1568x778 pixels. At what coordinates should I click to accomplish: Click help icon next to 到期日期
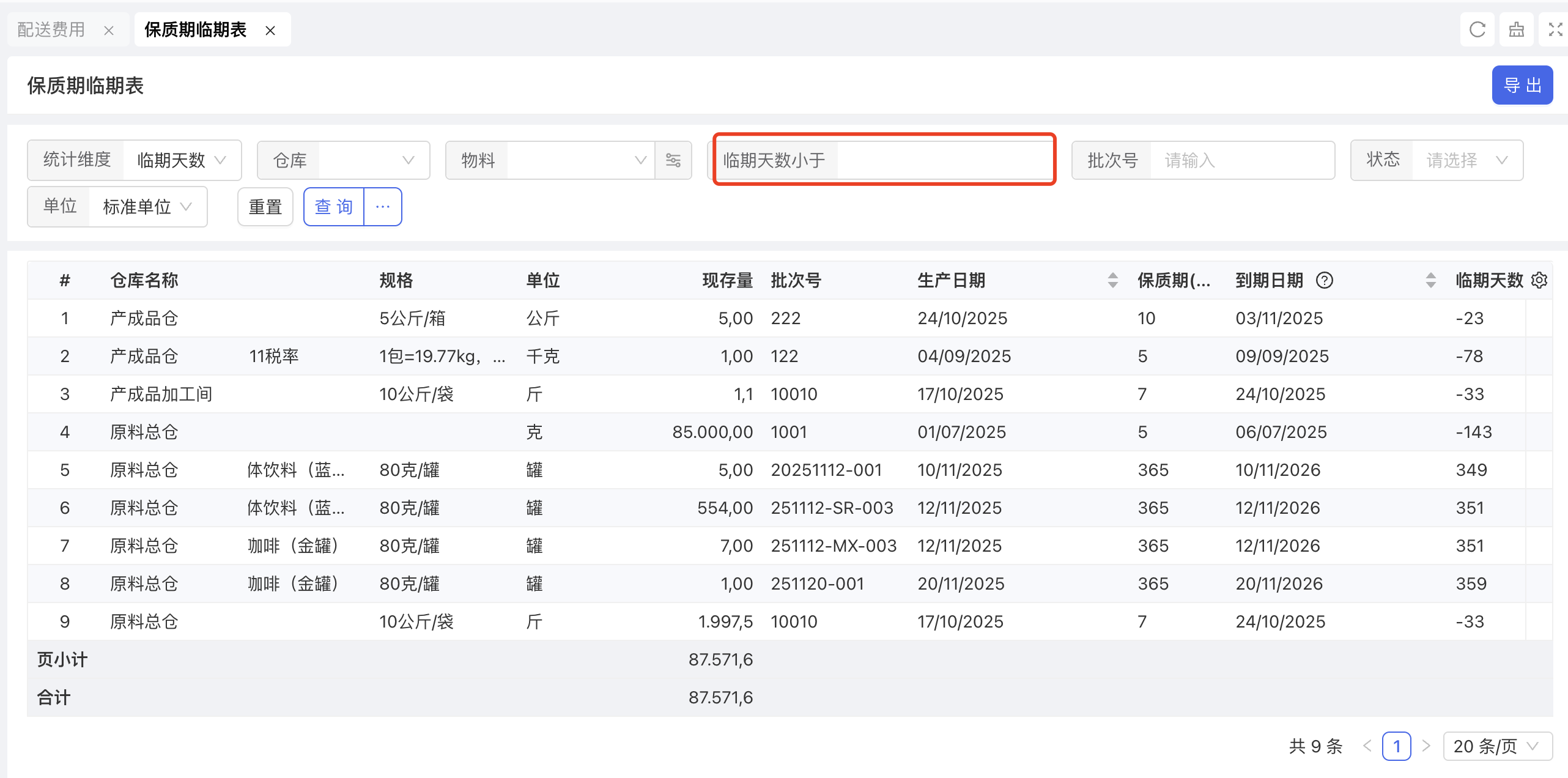pyautogui.click(x=1325, y=280)
